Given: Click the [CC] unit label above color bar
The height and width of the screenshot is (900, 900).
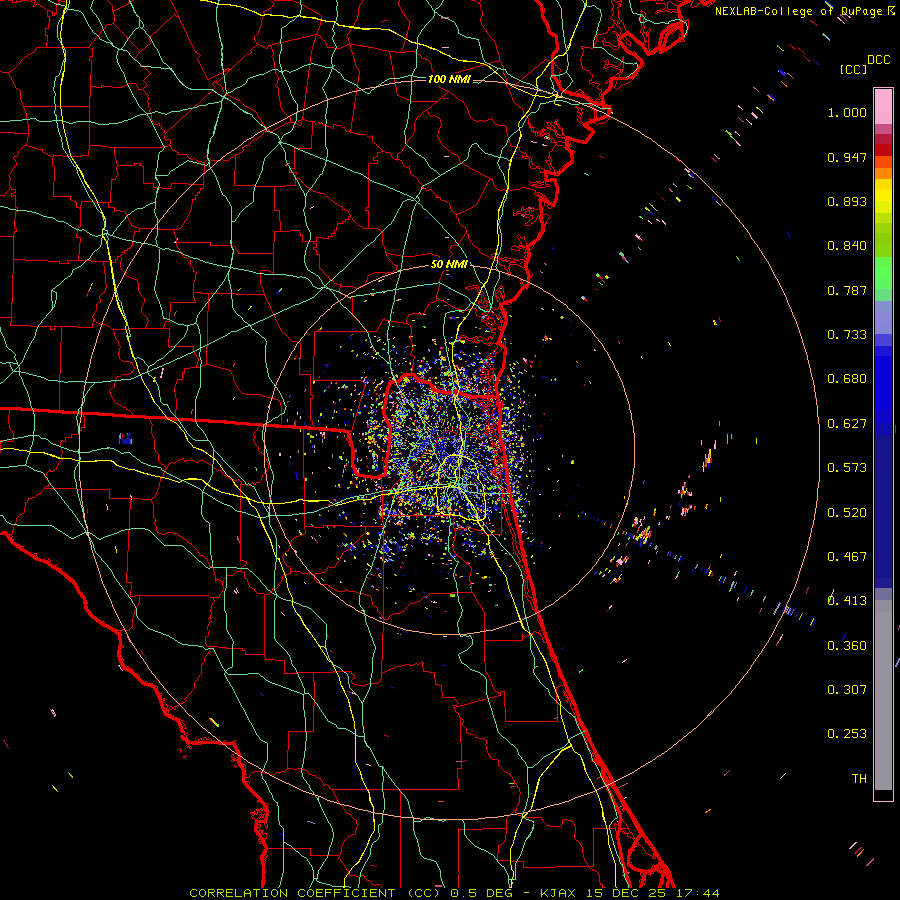Looking at the screenshot, I should coord(853,69).
